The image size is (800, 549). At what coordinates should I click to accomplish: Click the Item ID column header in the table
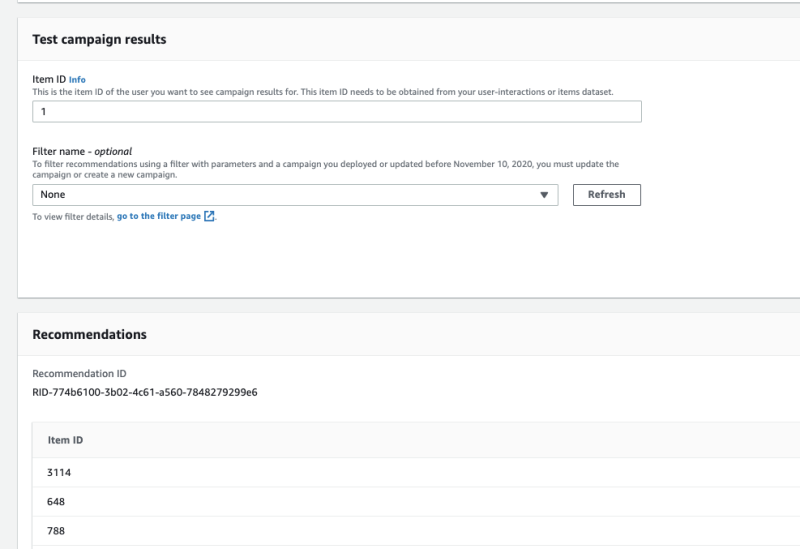pos(65,440)
